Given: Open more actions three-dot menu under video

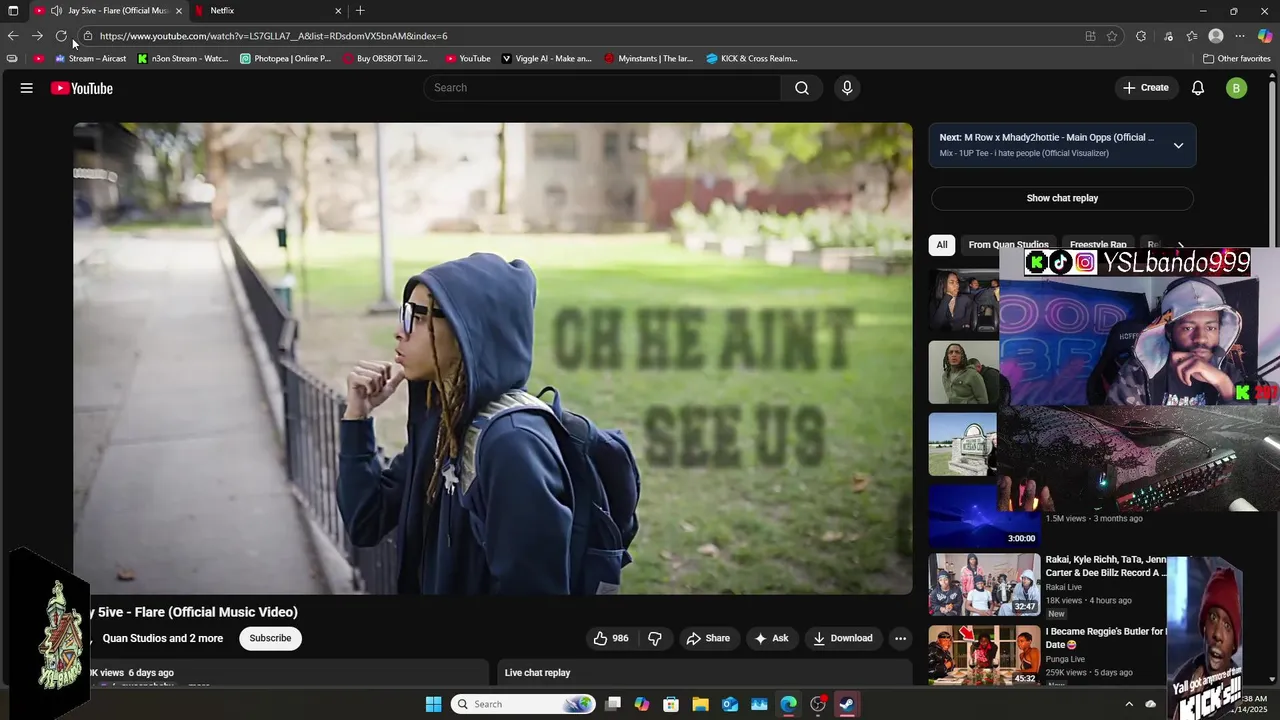Looking at the screenshot, I should click(x=900, y=638).
